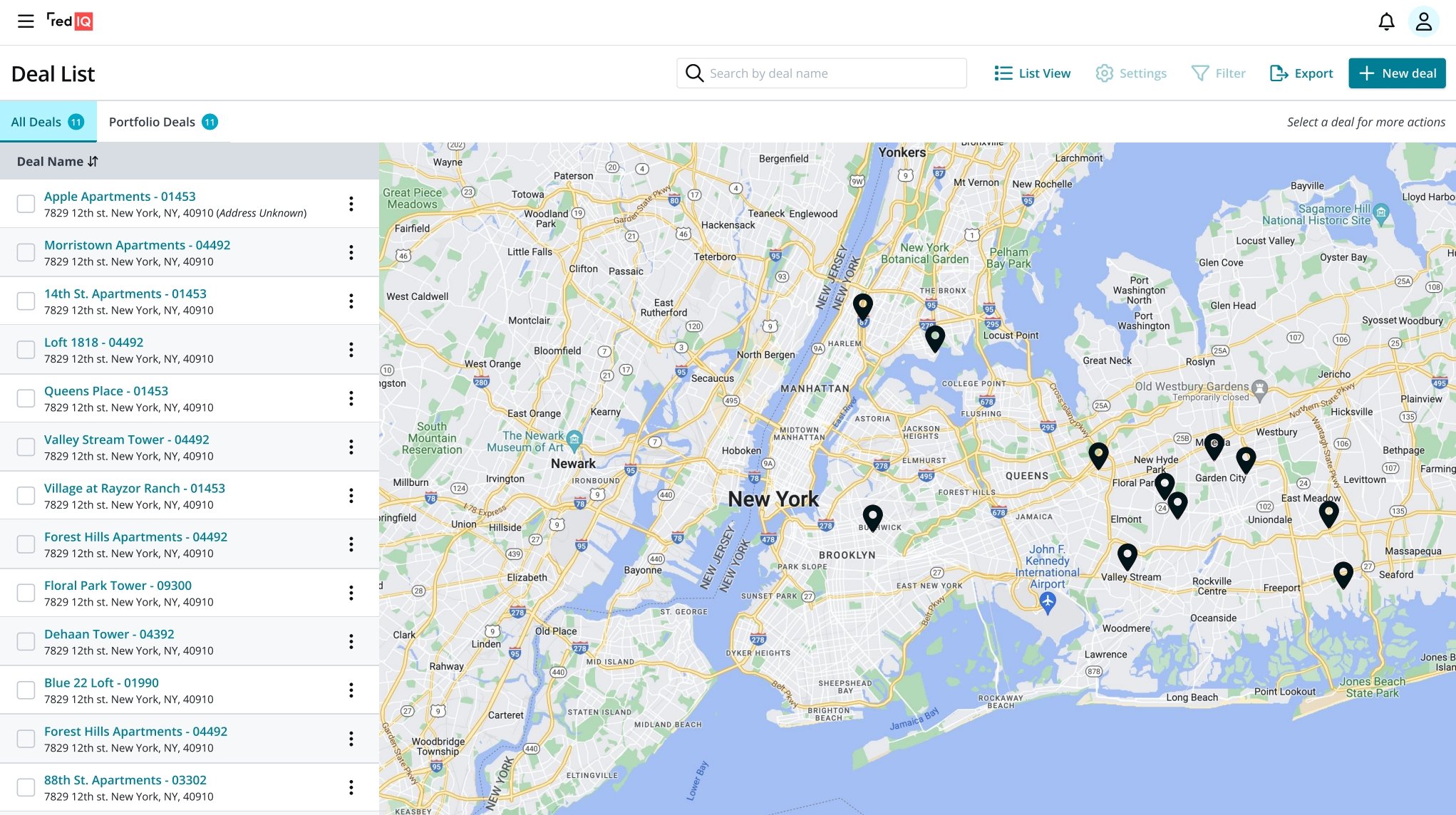Screen dimensions: 1456x815
Task: Check the Blue 22 Loft checkbox
Action: pos(26,690)
